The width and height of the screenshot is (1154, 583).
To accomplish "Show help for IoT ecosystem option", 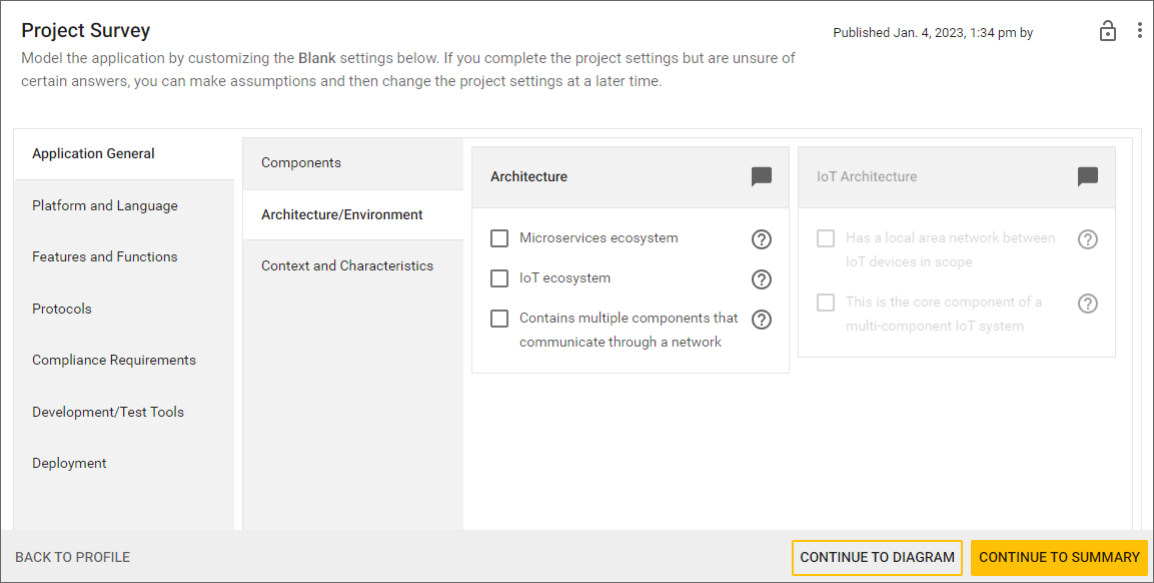I will (x=761, y=279).
